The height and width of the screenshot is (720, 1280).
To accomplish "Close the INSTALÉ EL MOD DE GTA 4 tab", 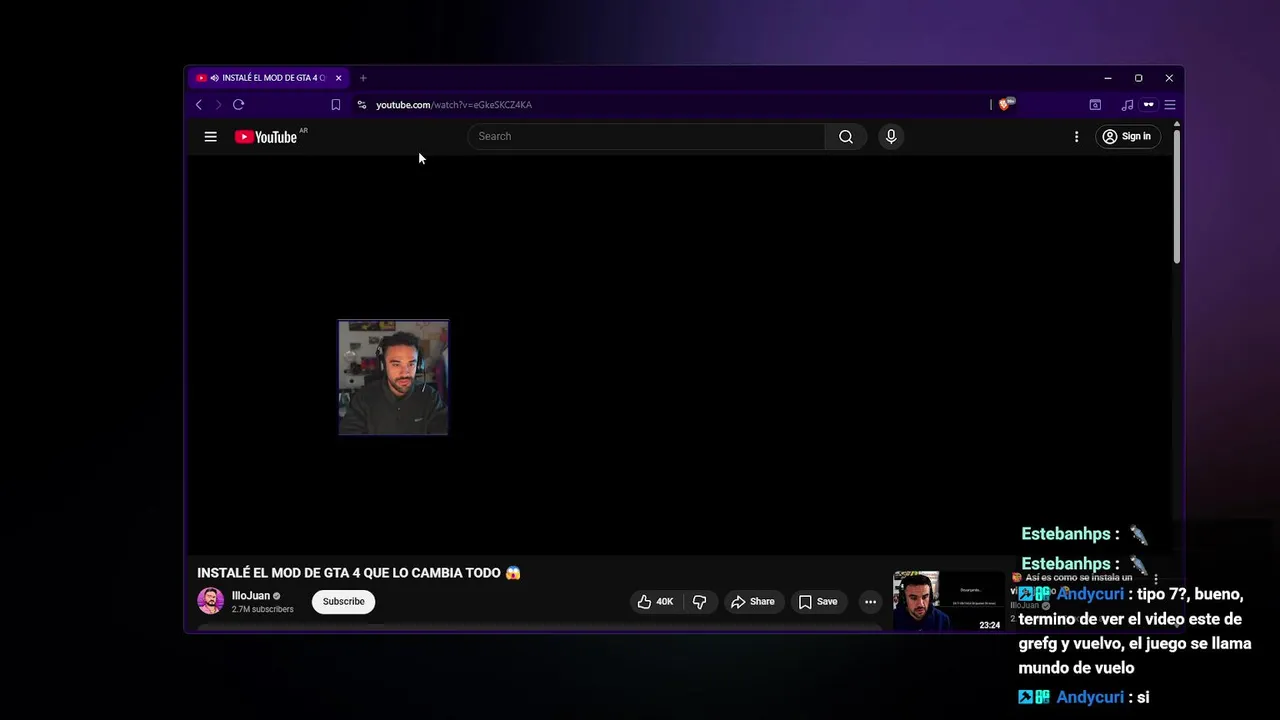I will (338, 78).
